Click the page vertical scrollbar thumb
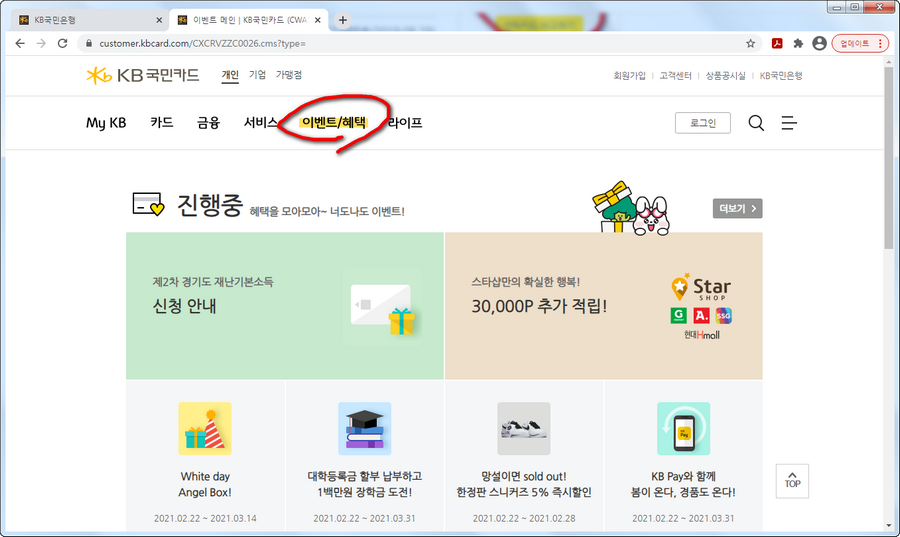Viewport: 900px width, 537px height. click(889, 158)
